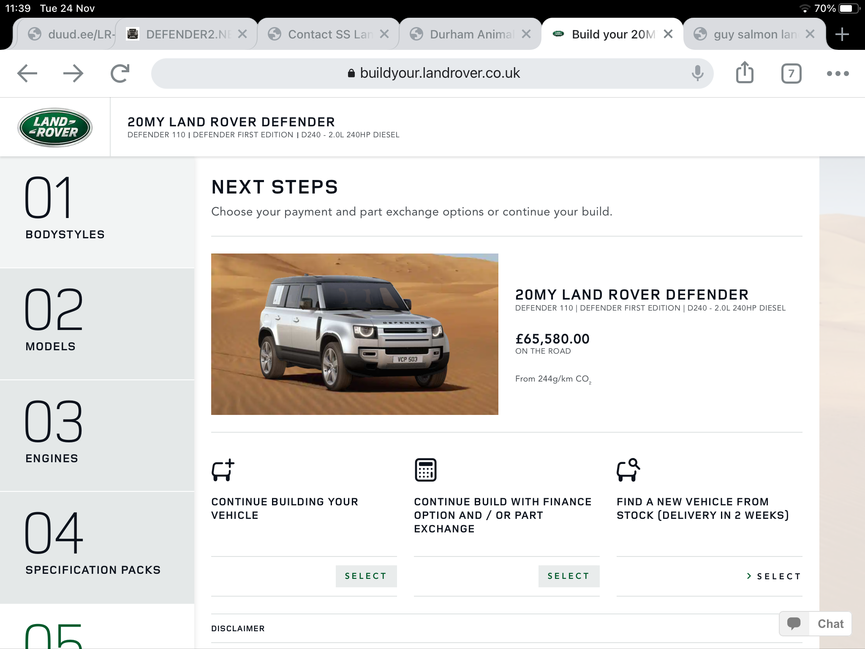865x649 pixels.
Task: Open the tab switcher showing 7 tabs
Action: (791, 73)
